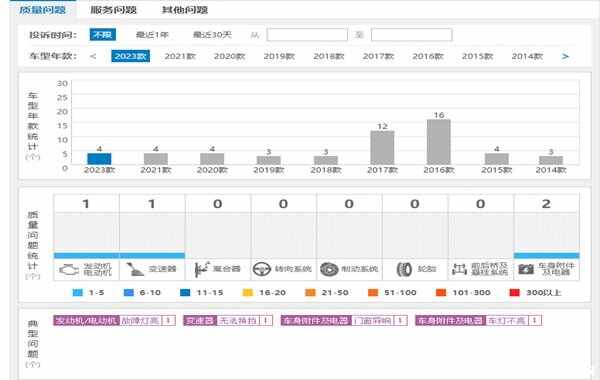
Task: Open the 发动机/电动机 故障灯亮 issue tag
Action: [114, 320]
